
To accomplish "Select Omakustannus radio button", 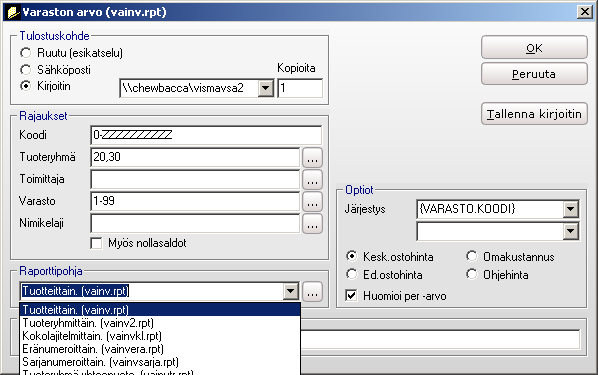I will (x=472, y=256).
